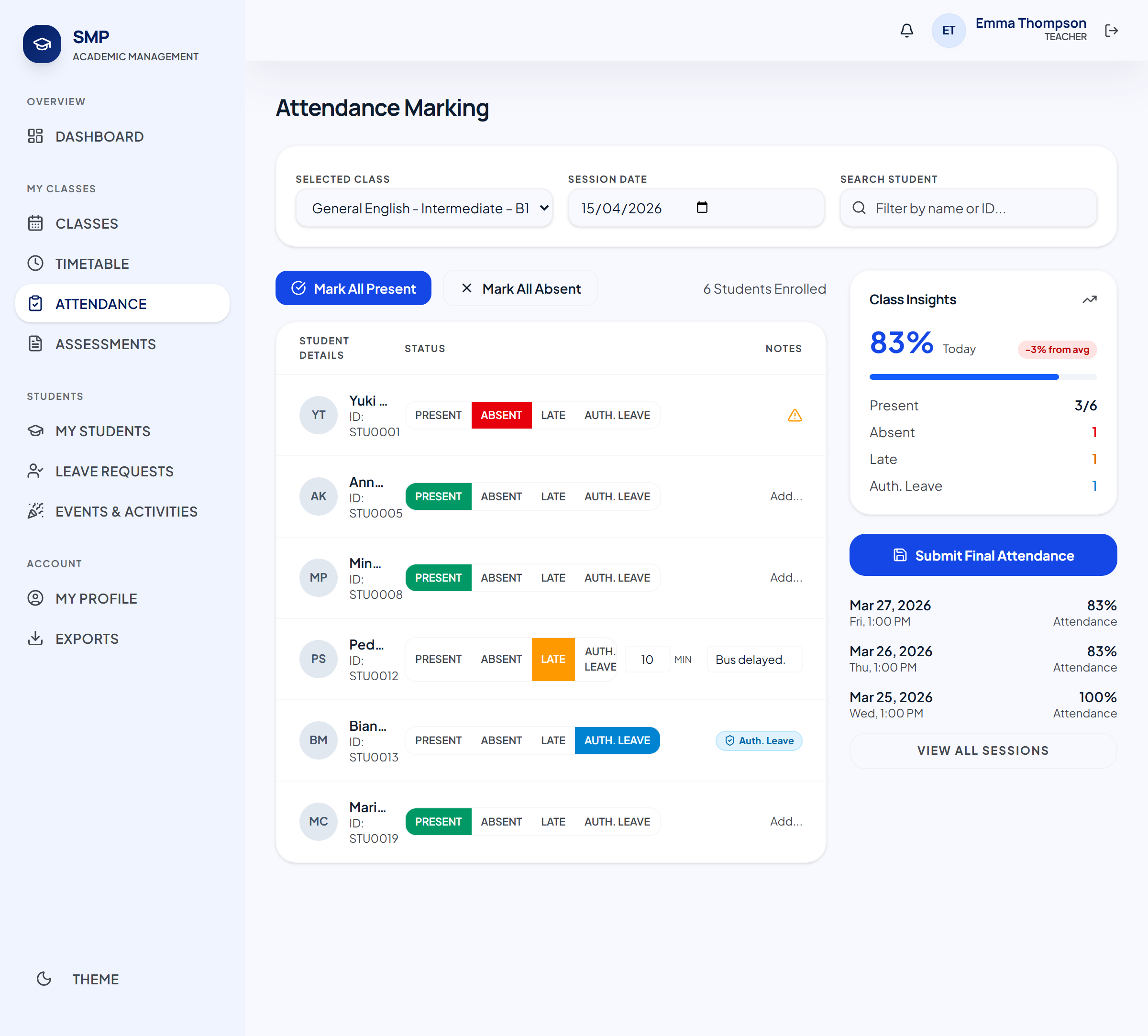The height and width of the screenshot is (1036, 1148).
Task: Set Mari STU0019 to Auth. Leave
Action: (x=617, y=822)
